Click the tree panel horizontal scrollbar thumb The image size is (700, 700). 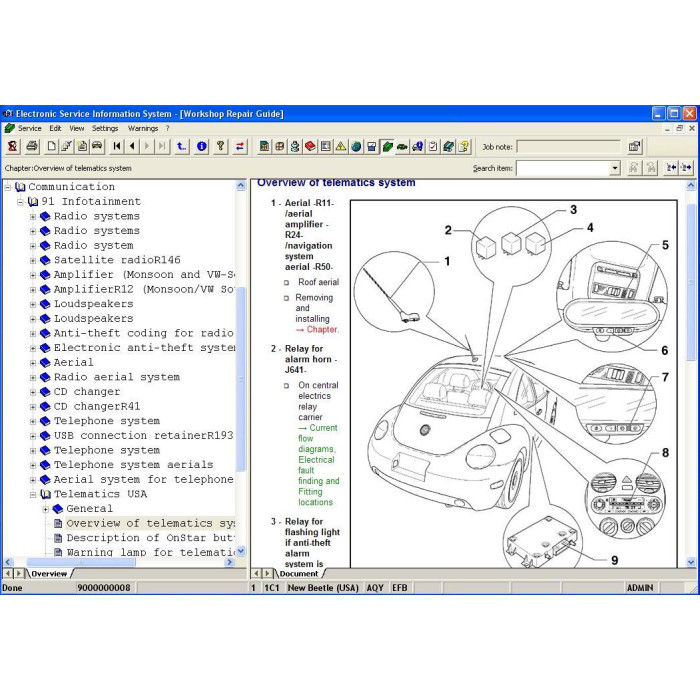click(x=80, y=562)
